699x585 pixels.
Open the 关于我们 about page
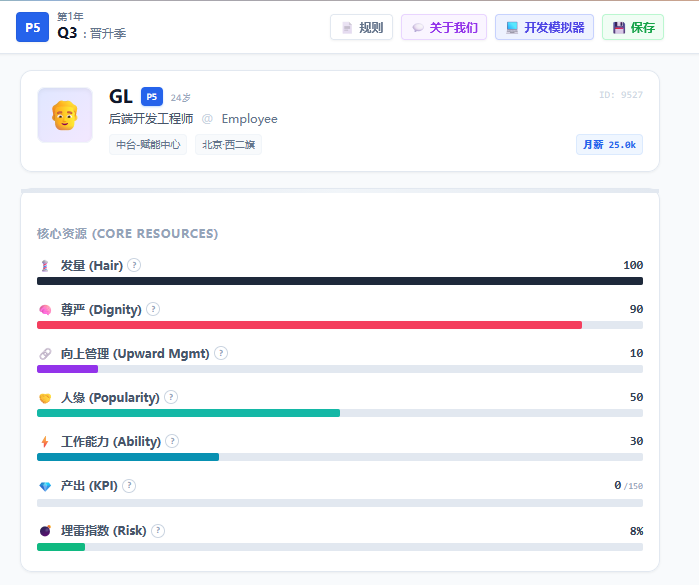(444, 27)
